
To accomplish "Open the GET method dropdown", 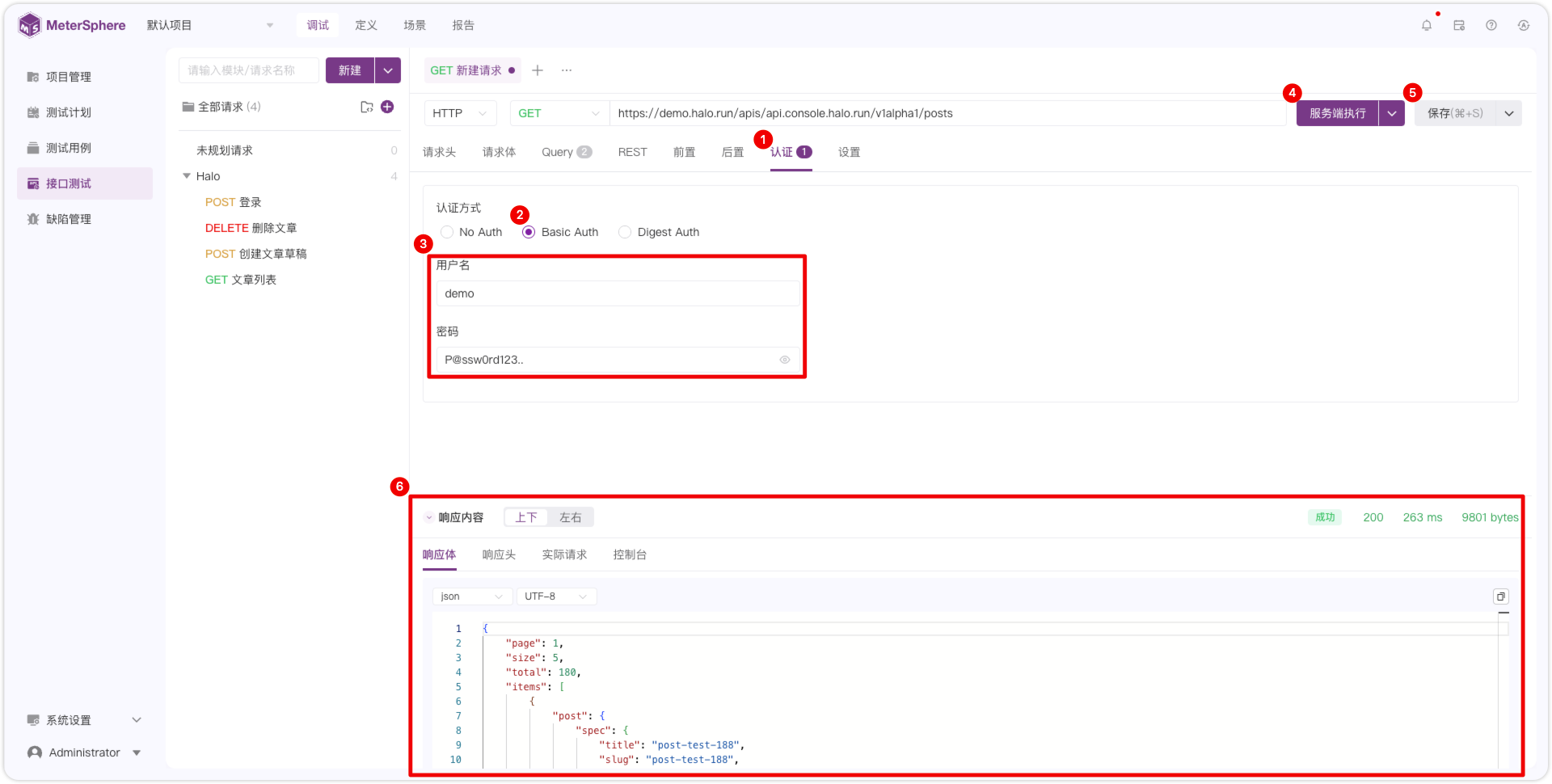I will 559,113.
